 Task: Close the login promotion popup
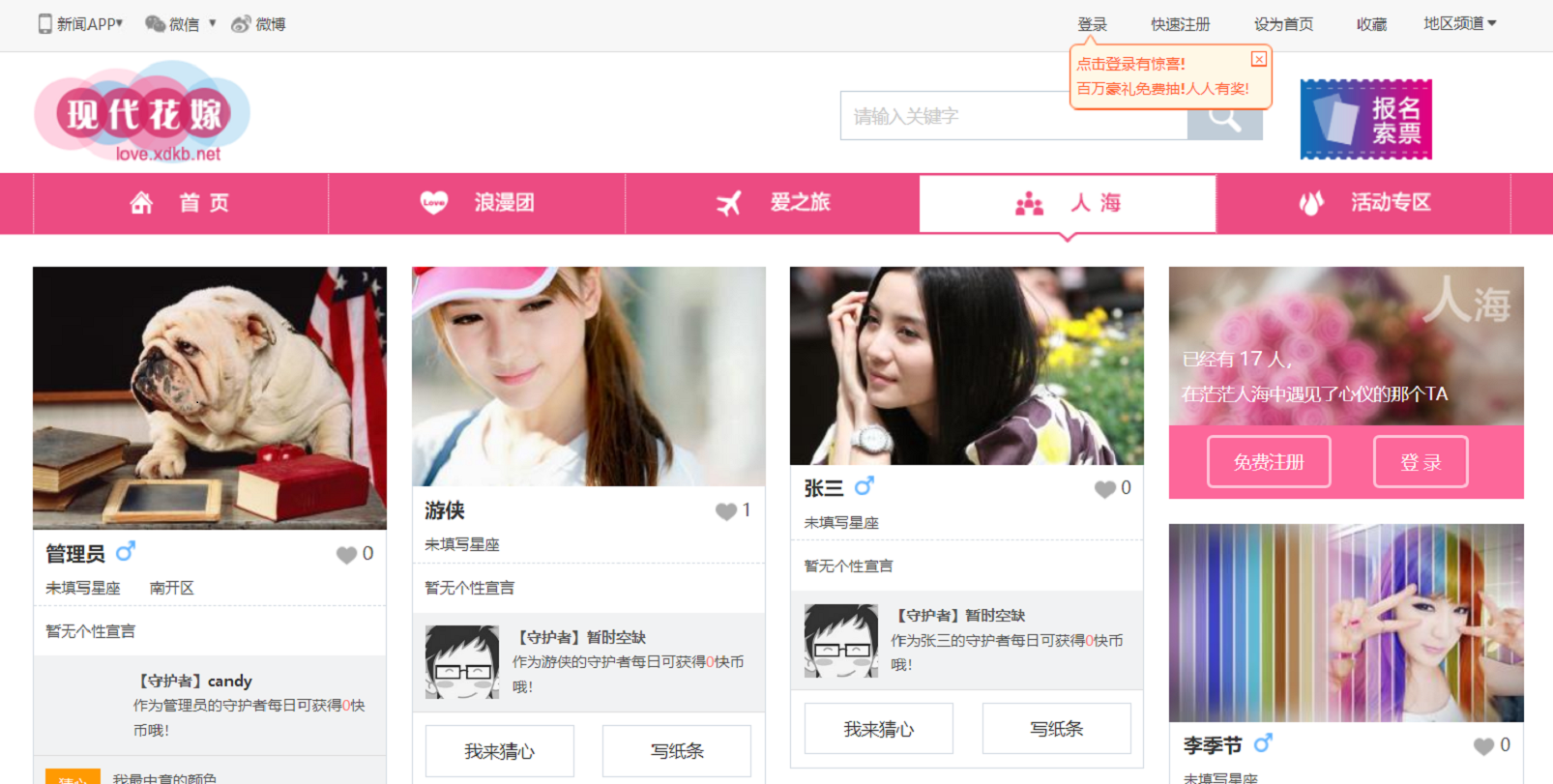click(x=1258, y=59)
